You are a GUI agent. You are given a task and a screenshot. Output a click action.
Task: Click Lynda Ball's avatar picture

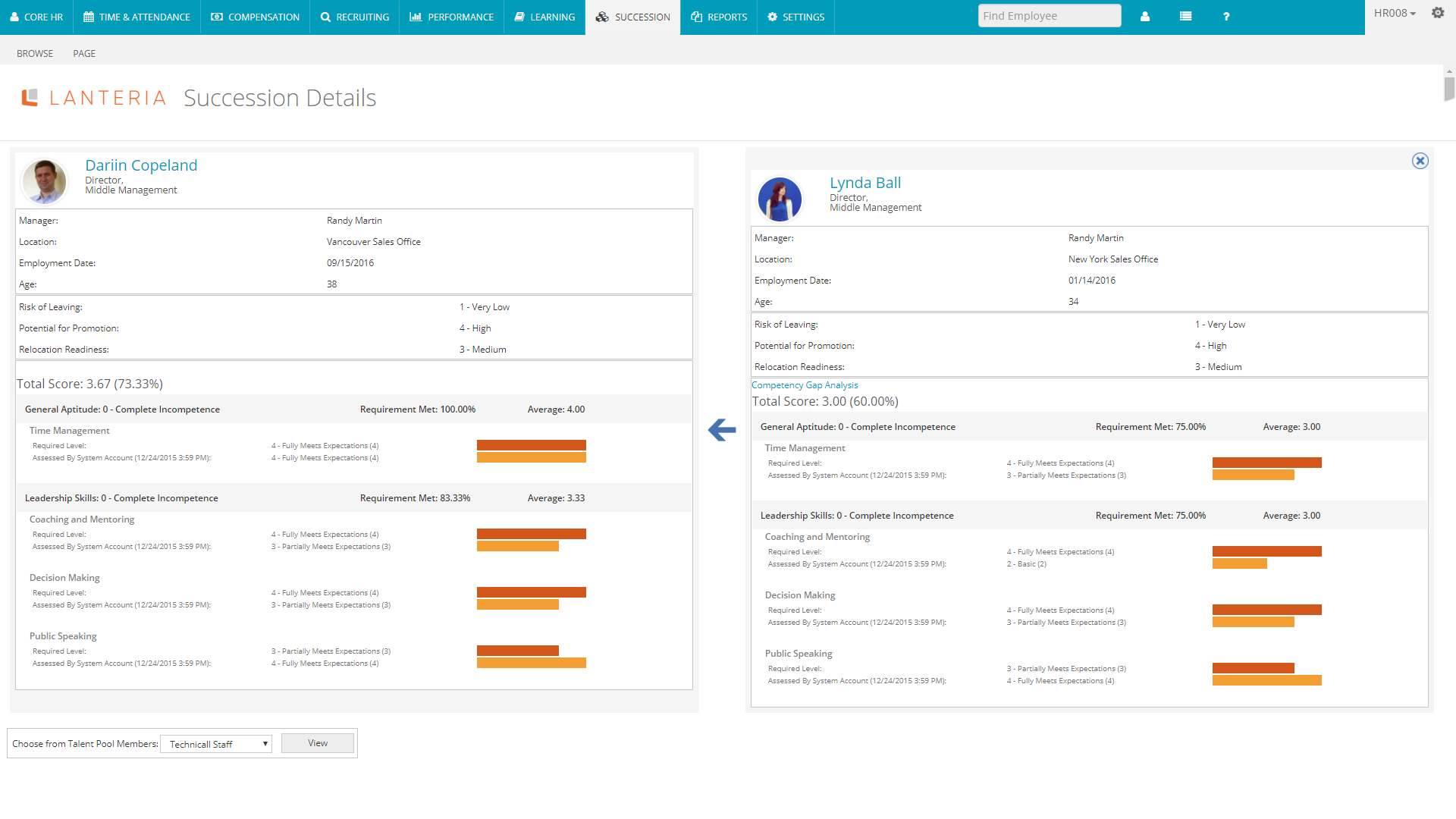[780, 199]
